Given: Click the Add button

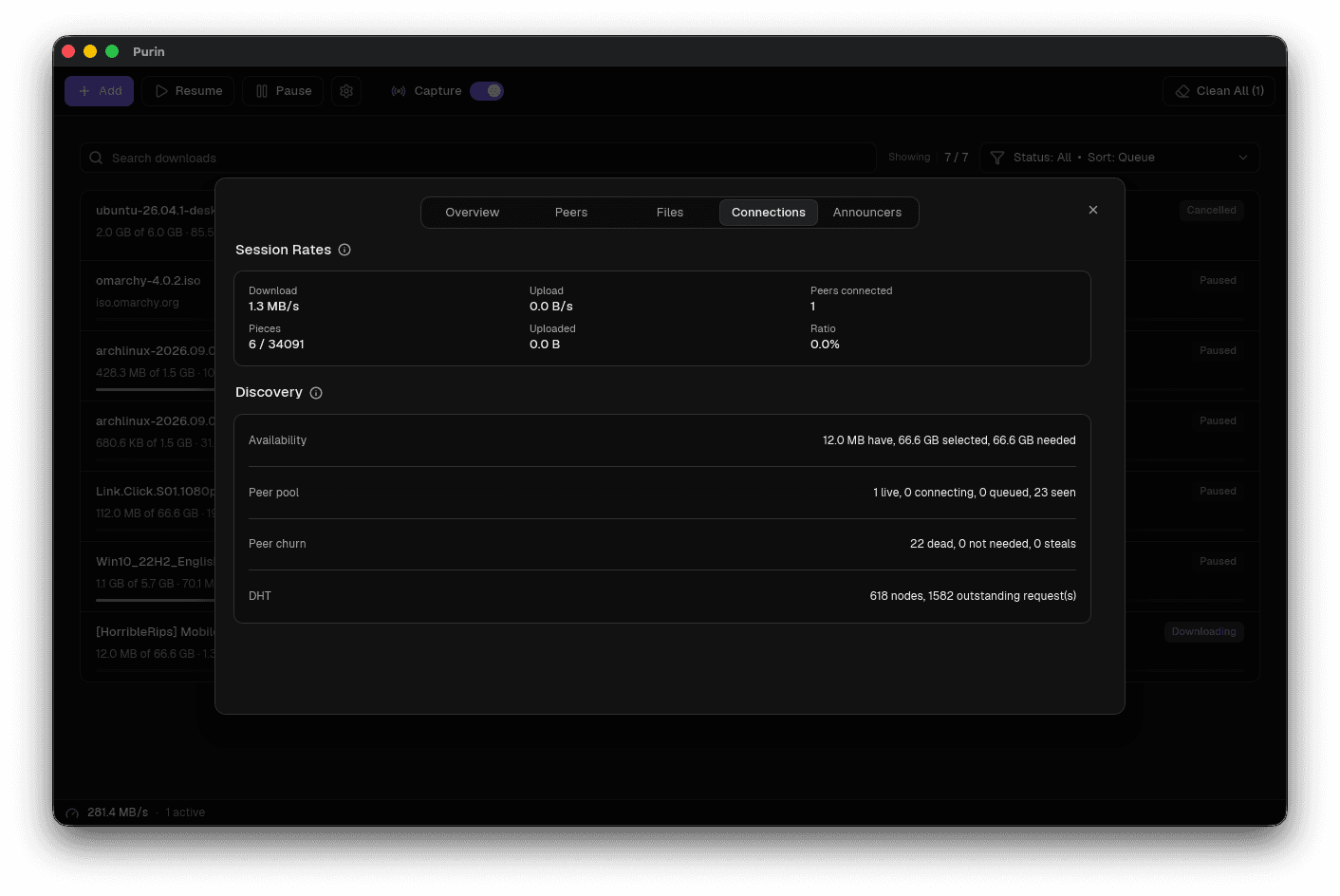Looking at the screenshot, I should click(100, 91).
